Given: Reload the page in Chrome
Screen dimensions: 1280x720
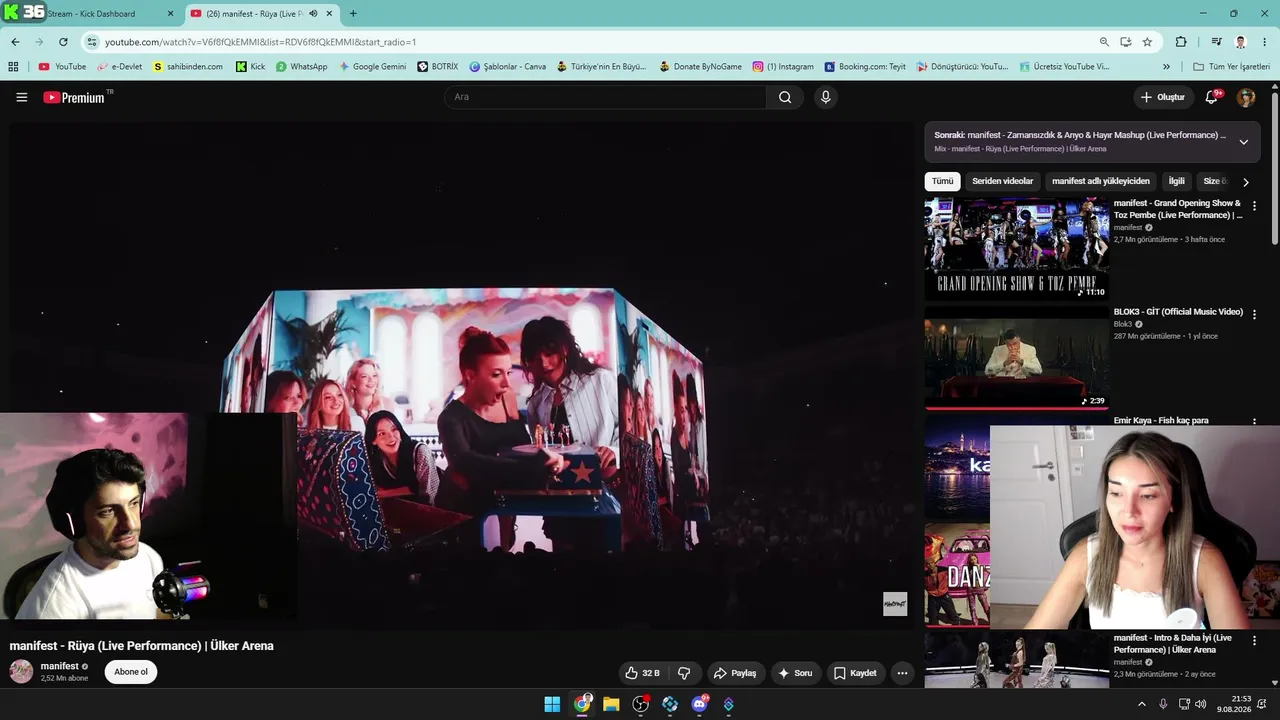Looking at the screenshot, I should coord(63,42).
